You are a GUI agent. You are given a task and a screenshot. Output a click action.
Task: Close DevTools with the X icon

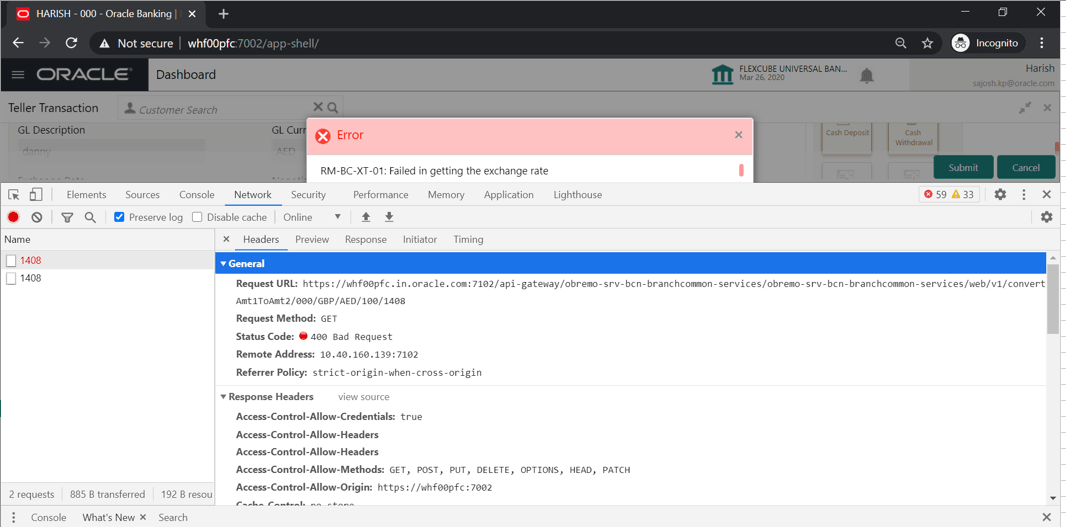click(1047, 194)
